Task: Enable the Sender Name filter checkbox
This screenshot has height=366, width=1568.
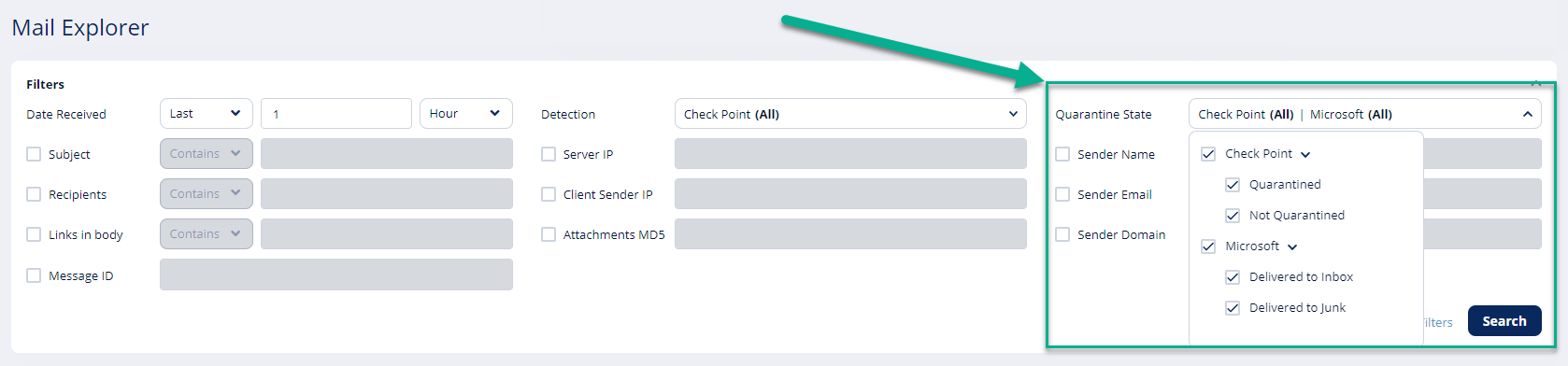Action: [x=1062, y=154]
